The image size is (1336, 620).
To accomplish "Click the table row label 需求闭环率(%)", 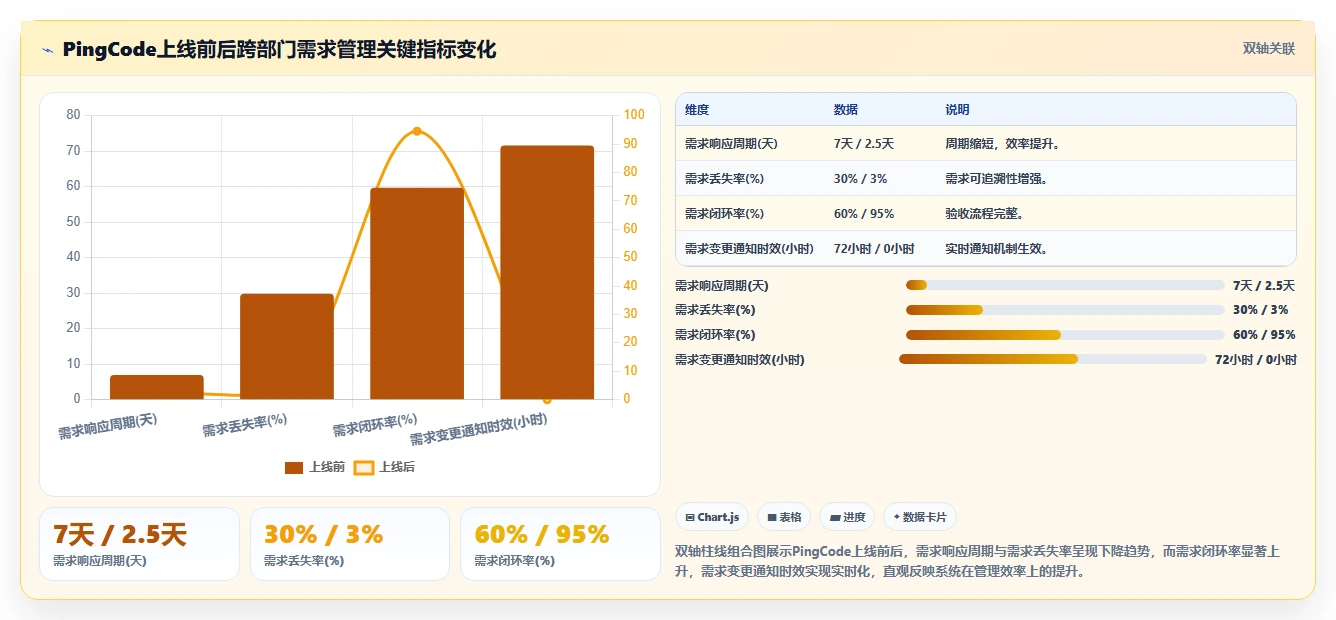I will [725, 214].
